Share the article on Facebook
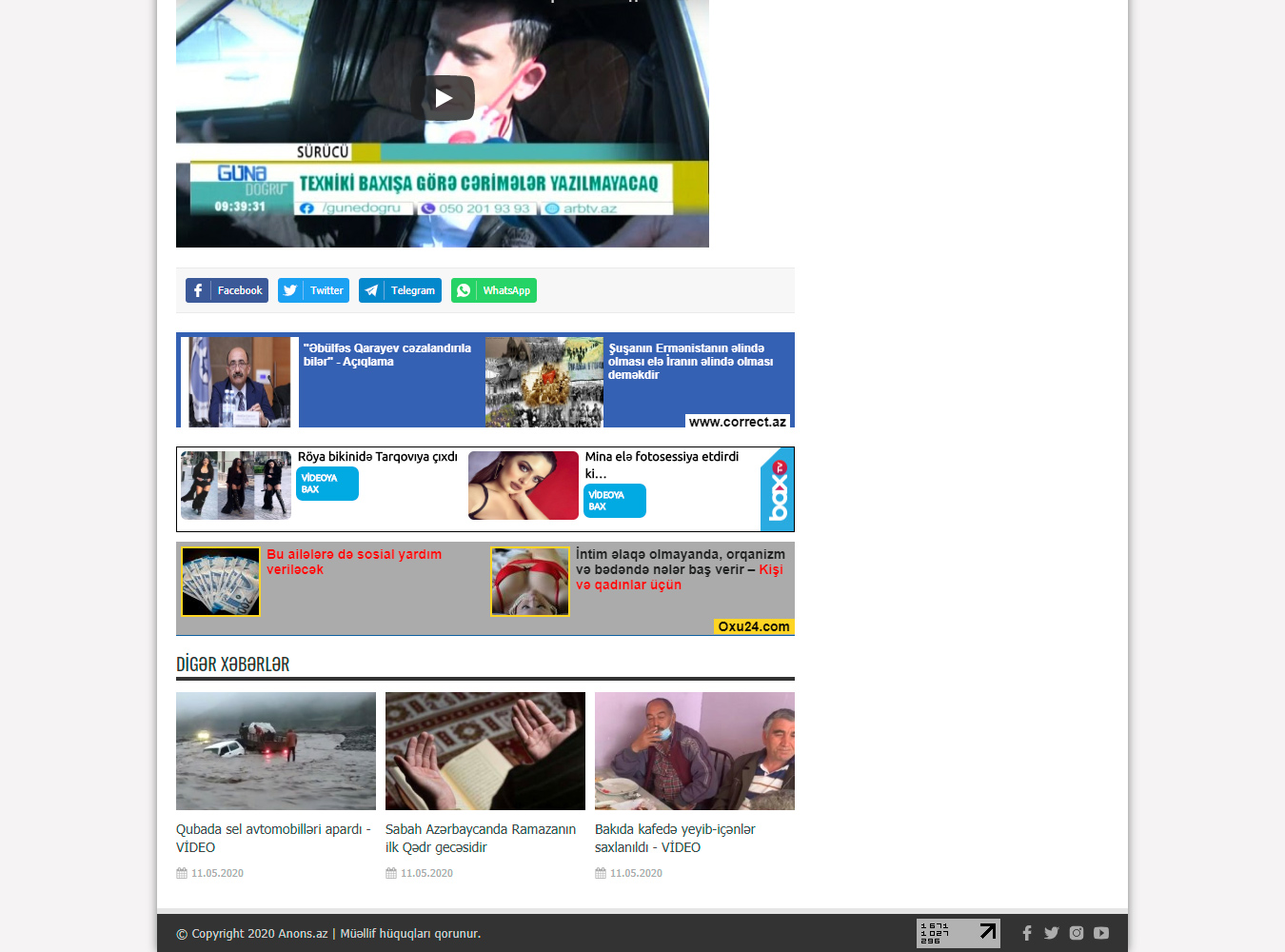The height and width of the screenshot is (952, 1285). (x=227, y=290)
